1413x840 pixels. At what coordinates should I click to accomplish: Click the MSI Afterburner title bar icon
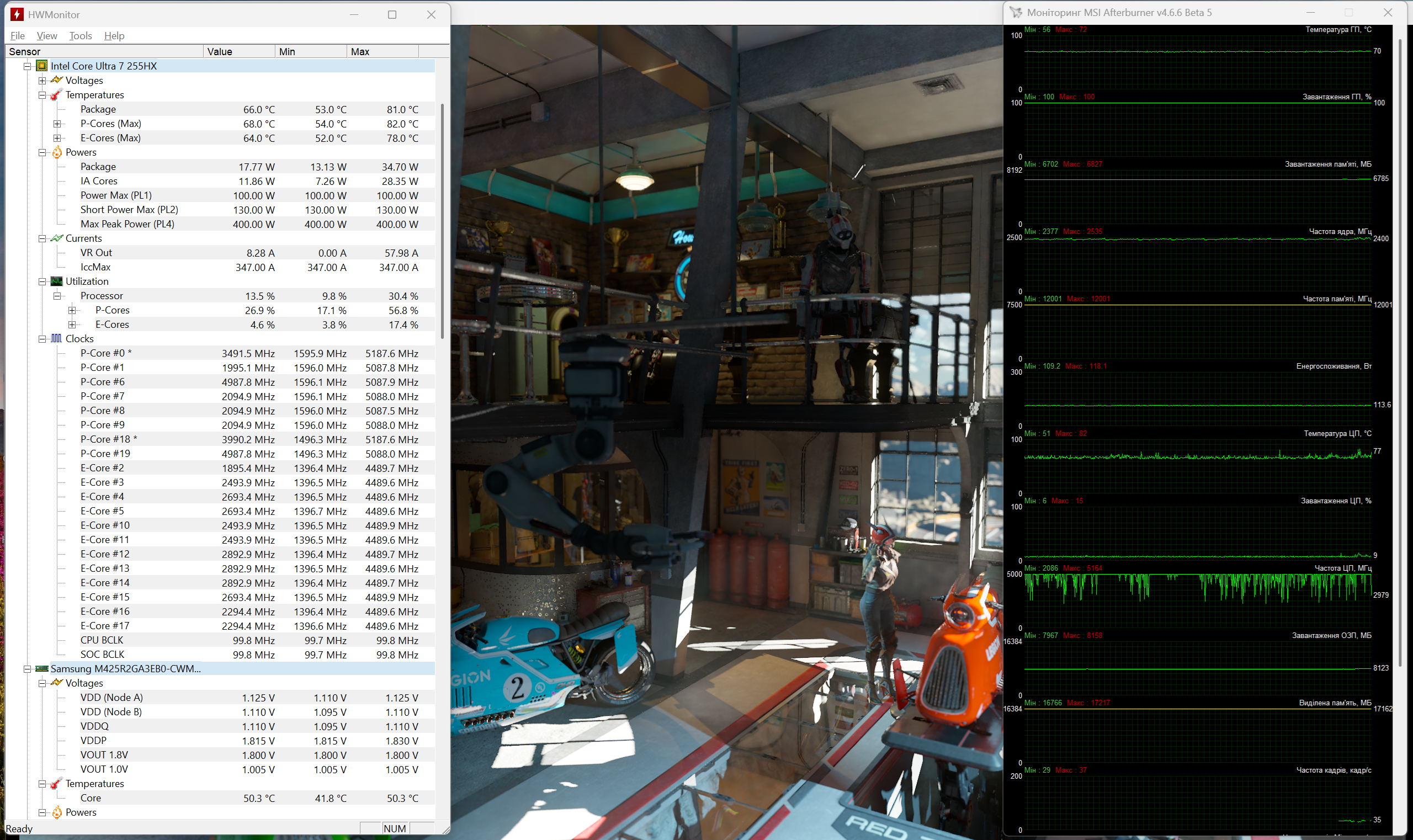coord(1016,13)
